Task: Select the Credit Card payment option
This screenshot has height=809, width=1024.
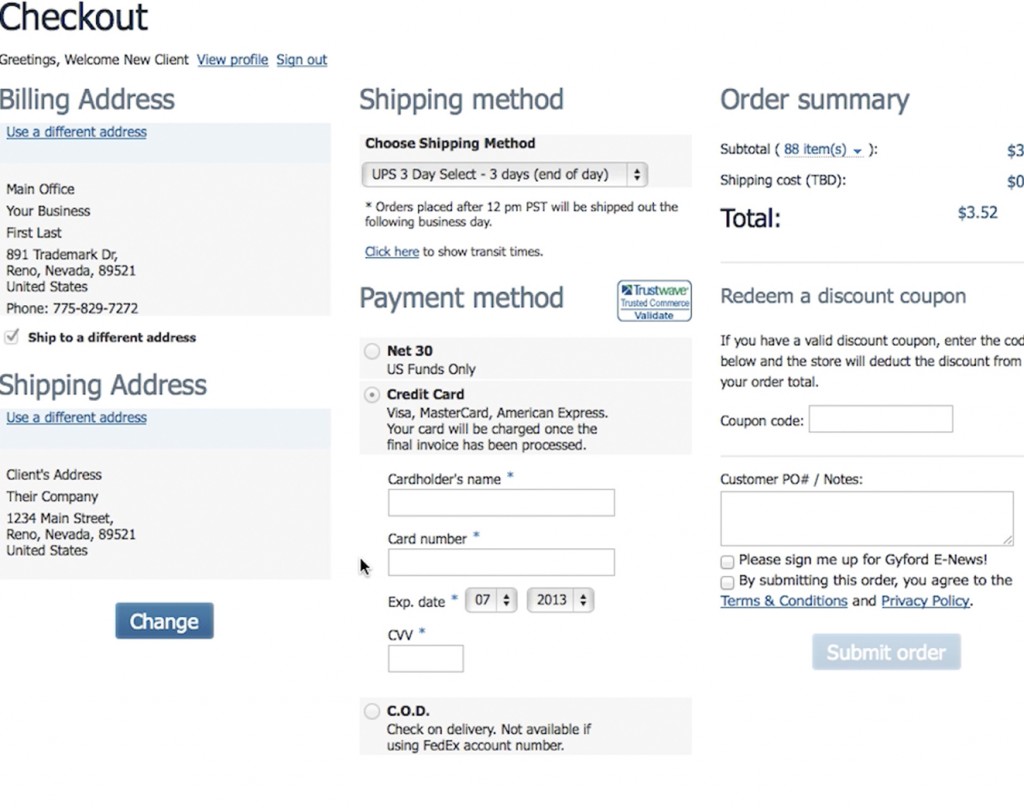Action: pyautogui.click(x=371, y=394)
